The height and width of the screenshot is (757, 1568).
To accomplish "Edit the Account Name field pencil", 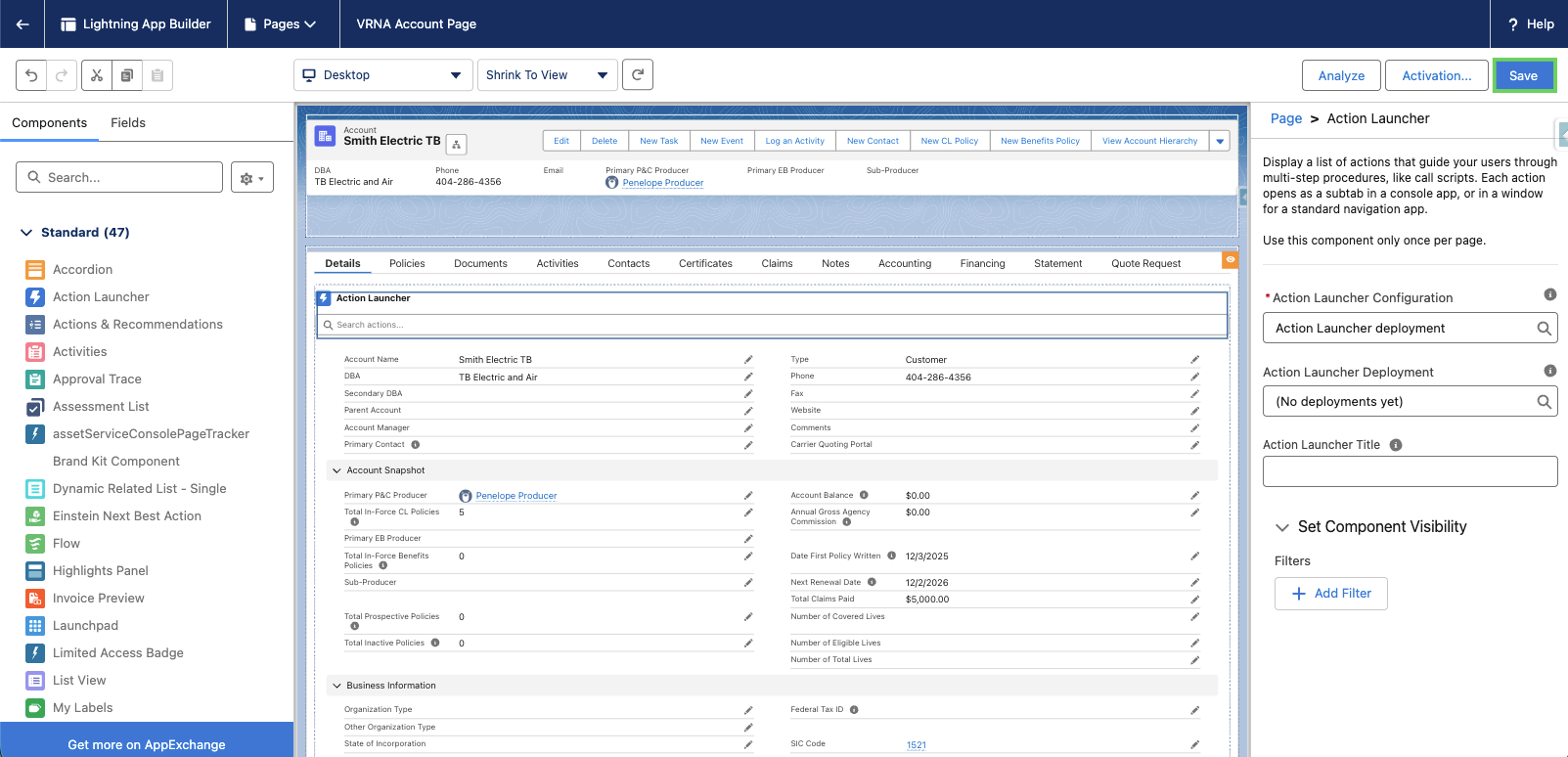I will click(748, 360).
